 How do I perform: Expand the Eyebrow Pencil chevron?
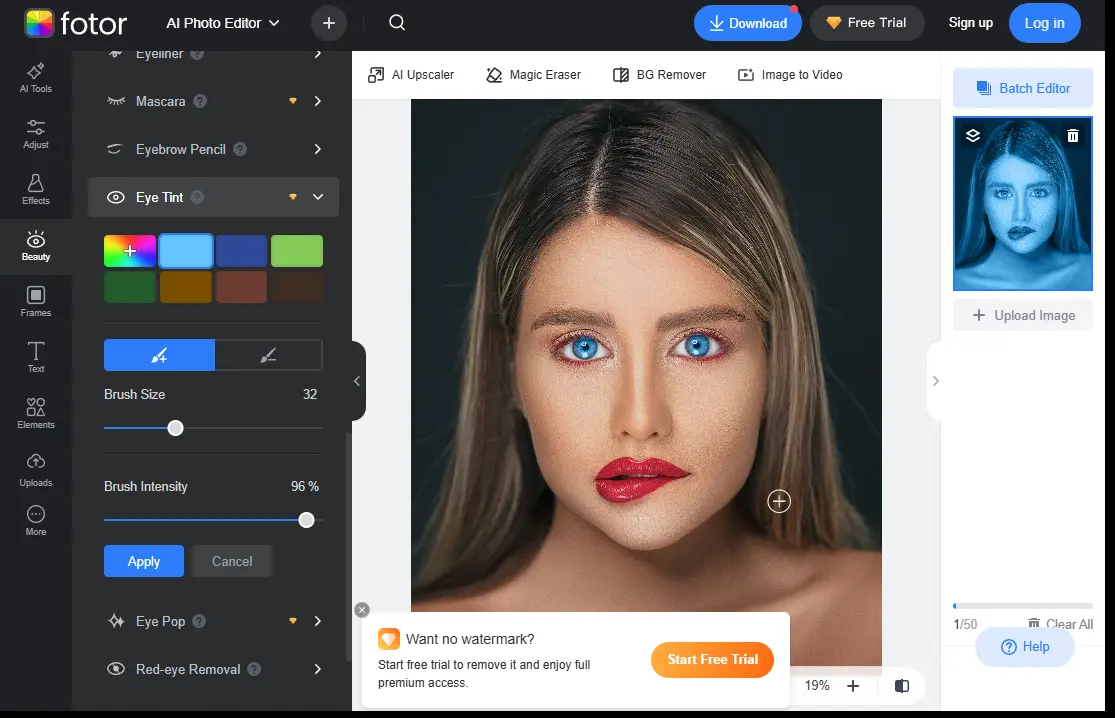tap(317, 149)
